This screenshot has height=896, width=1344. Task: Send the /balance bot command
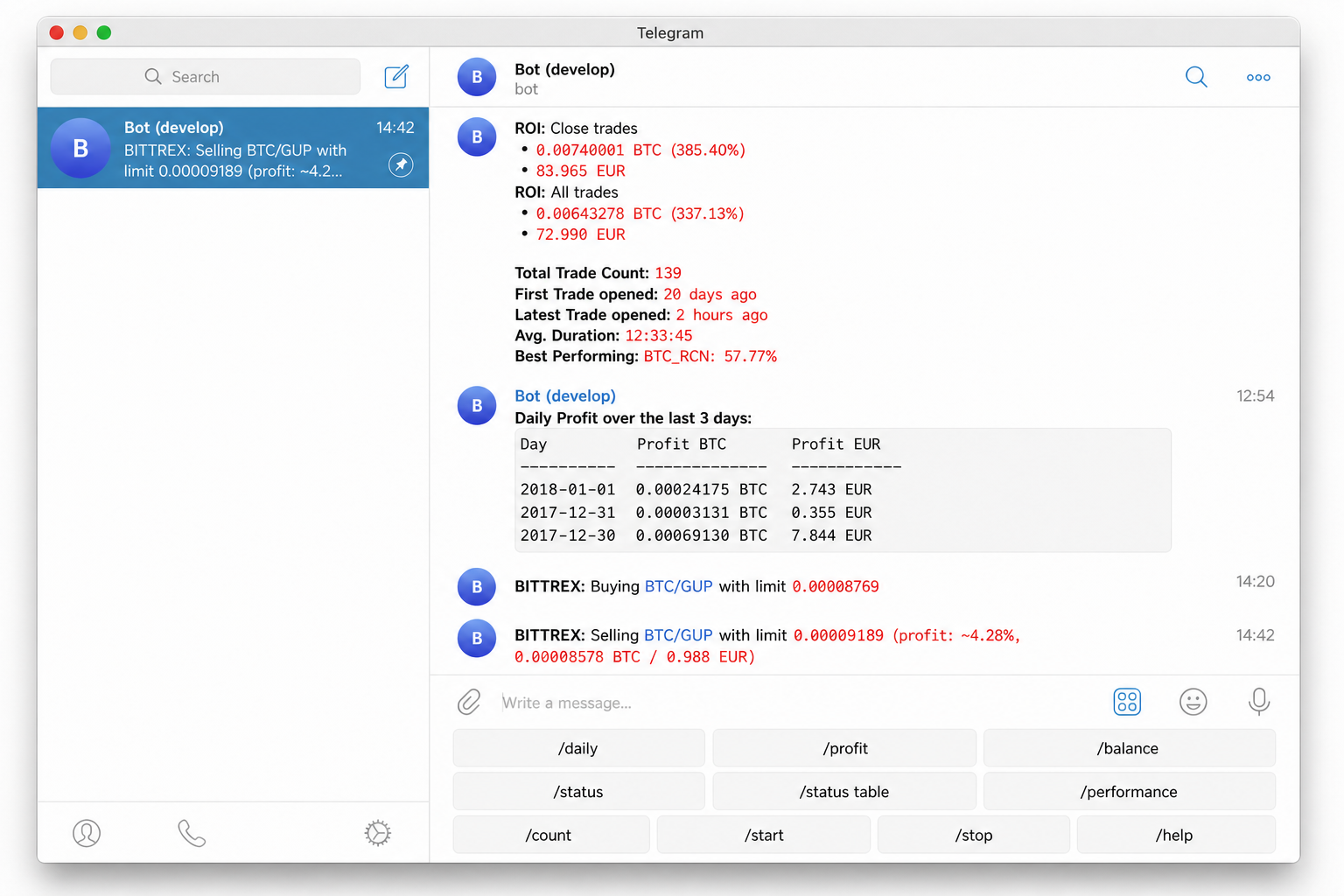point(1129,748)
